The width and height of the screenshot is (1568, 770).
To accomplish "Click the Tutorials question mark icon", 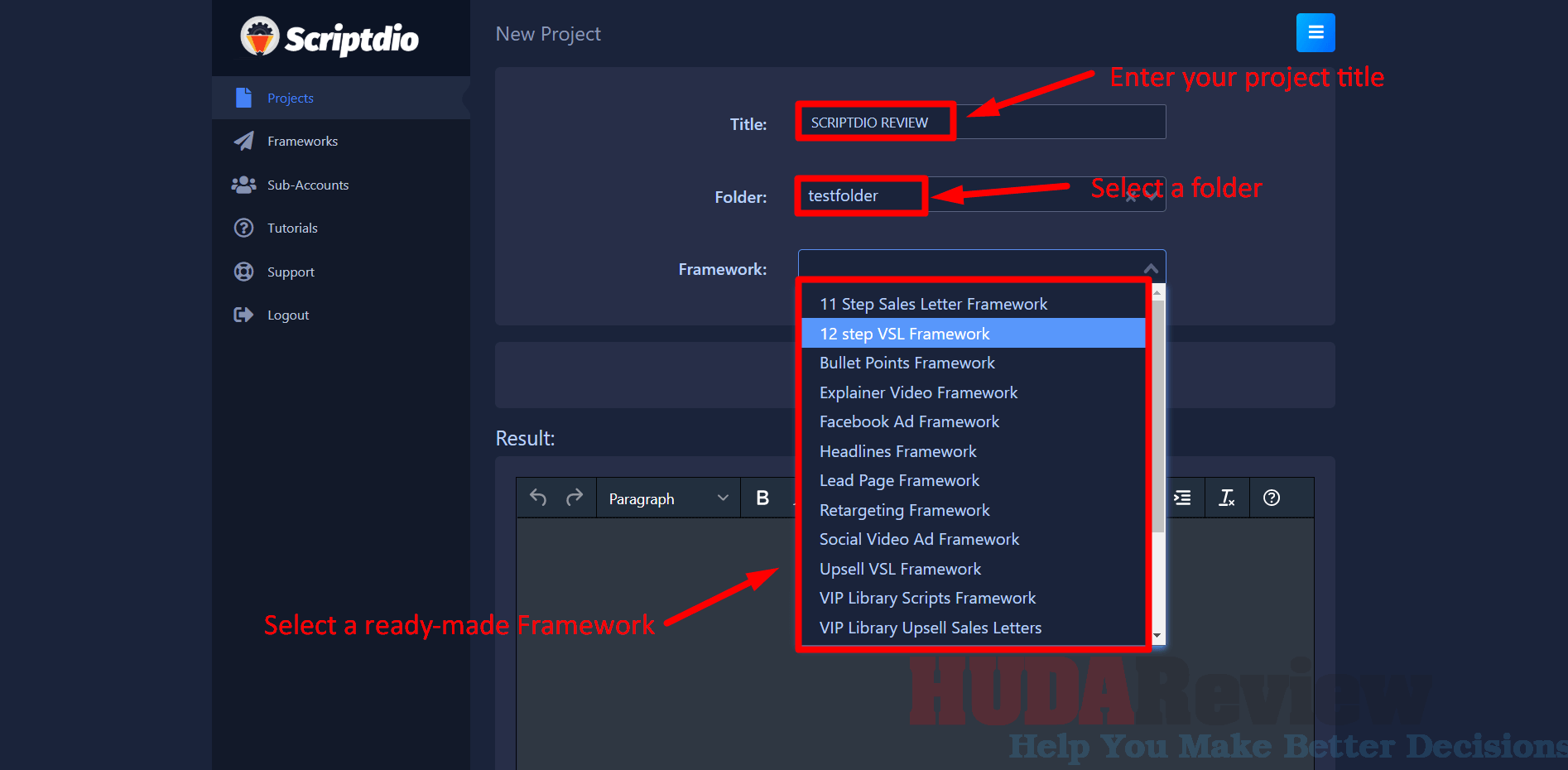I will pyautogui.click(x=243, y=228).
